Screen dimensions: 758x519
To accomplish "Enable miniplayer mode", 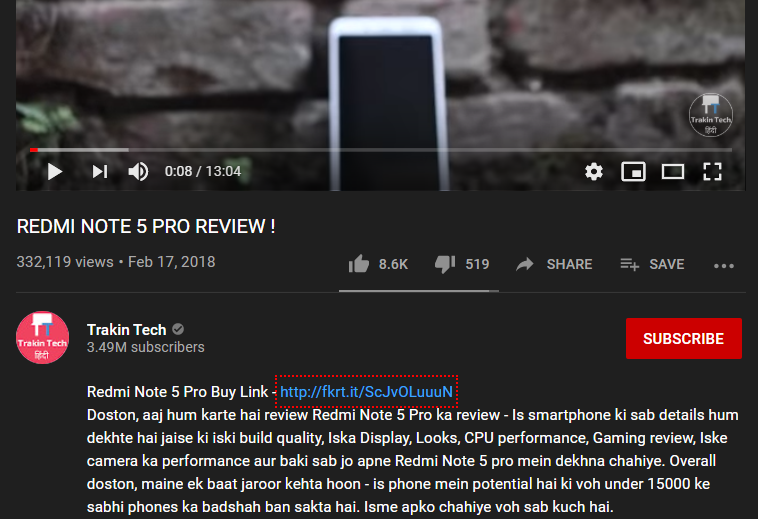I will click(633, 172).
